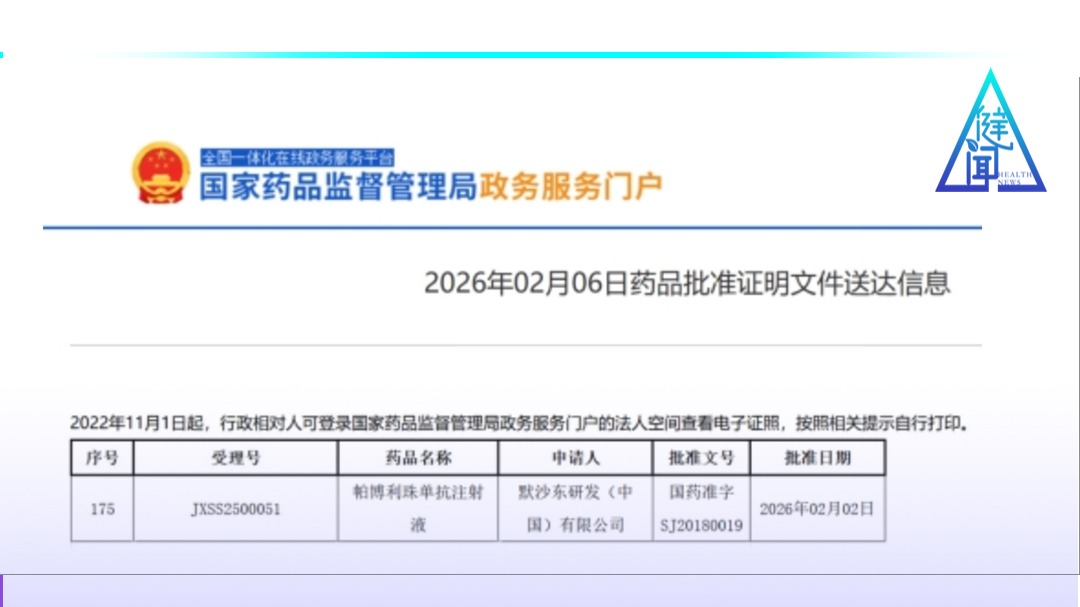1080x607 pixels.
Task: Click the acceptance number JXSS2500051
Action: click(x=236, y=509)
